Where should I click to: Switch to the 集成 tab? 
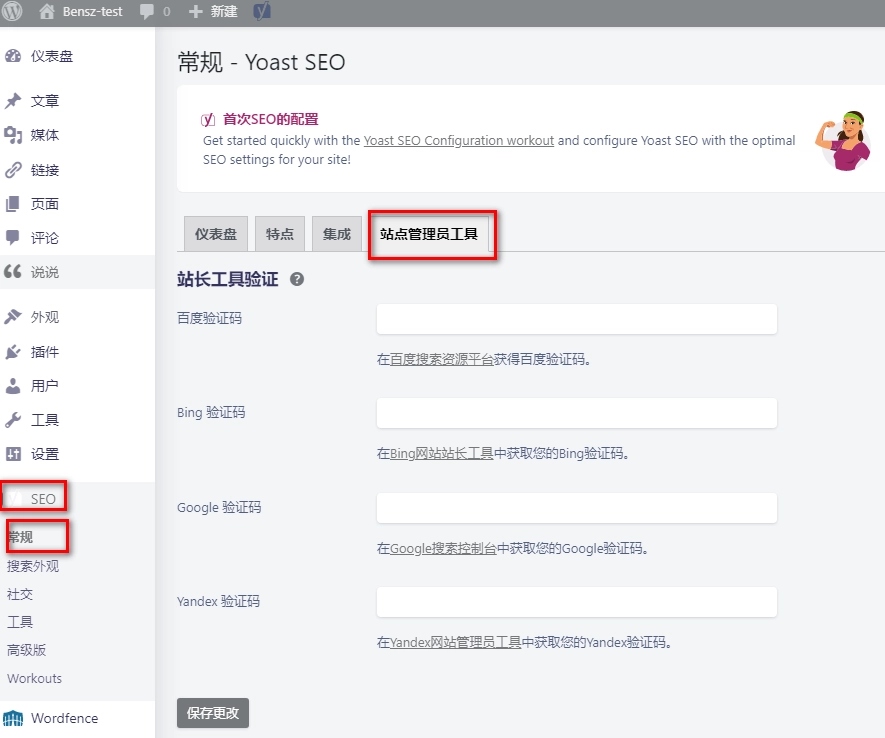[x=337, y=234]
